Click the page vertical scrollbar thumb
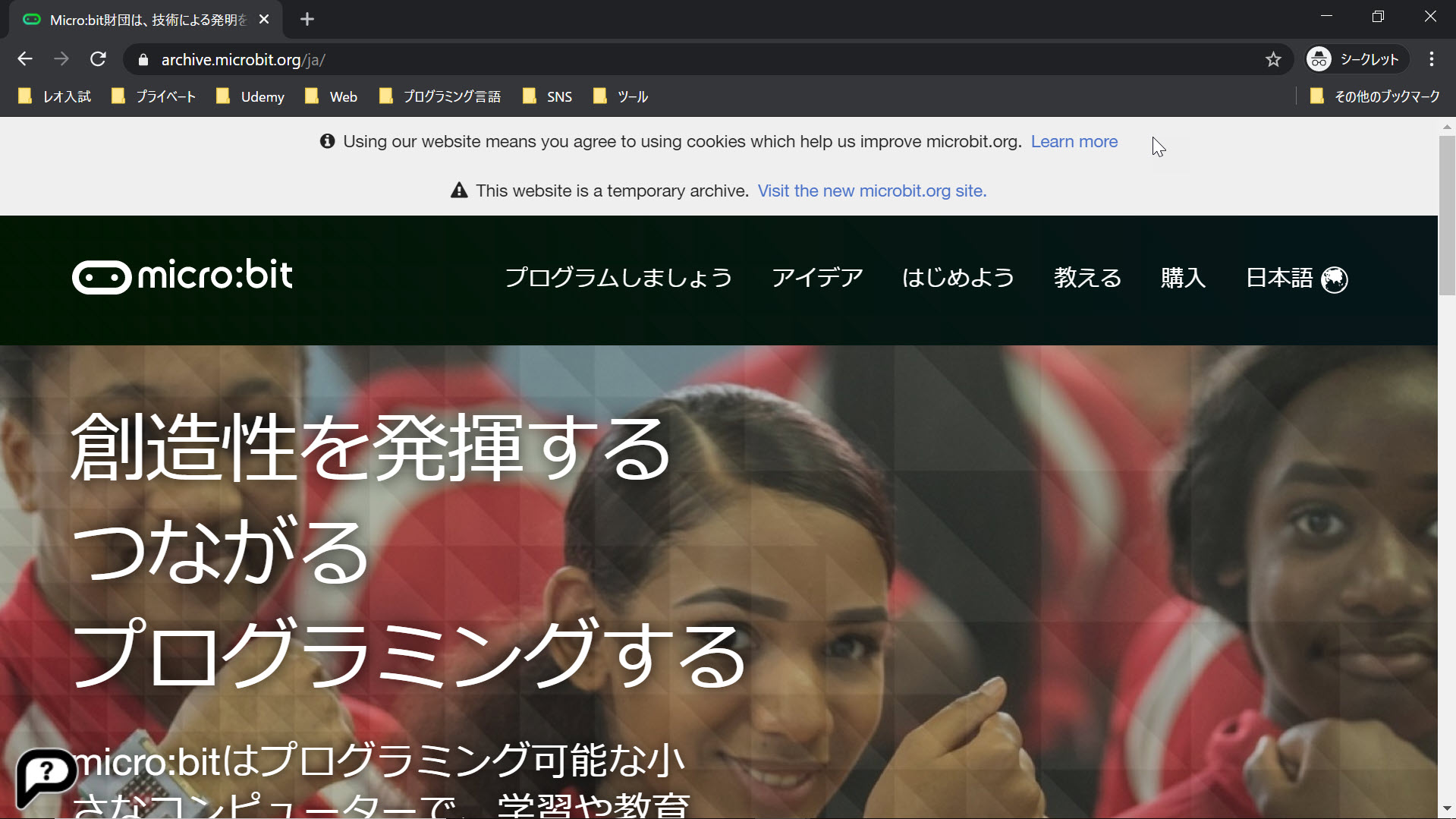This screenshot has width=1456, height=819. 1447,216
